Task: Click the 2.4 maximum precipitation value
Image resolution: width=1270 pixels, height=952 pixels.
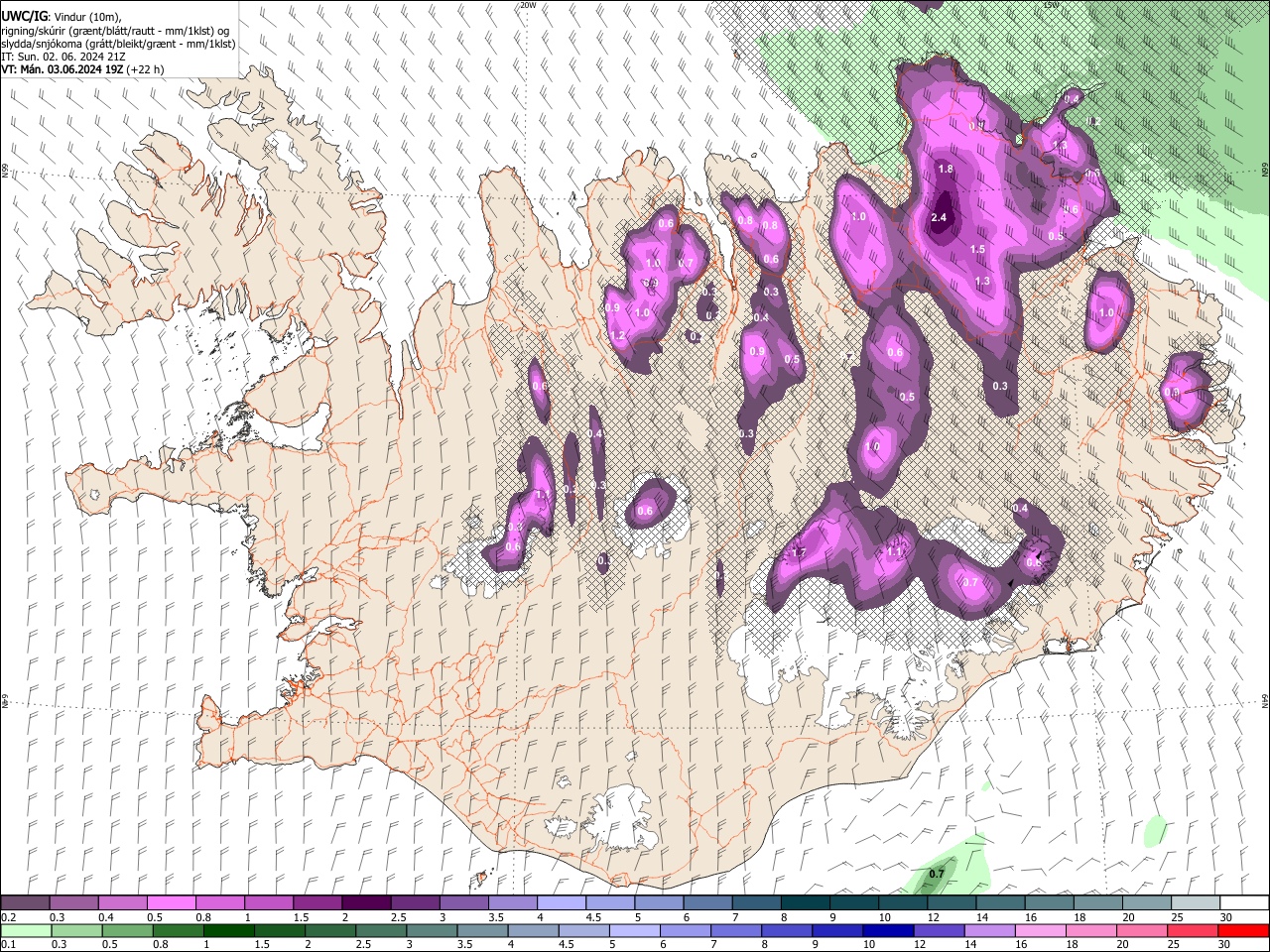Action: click(940, 217)
